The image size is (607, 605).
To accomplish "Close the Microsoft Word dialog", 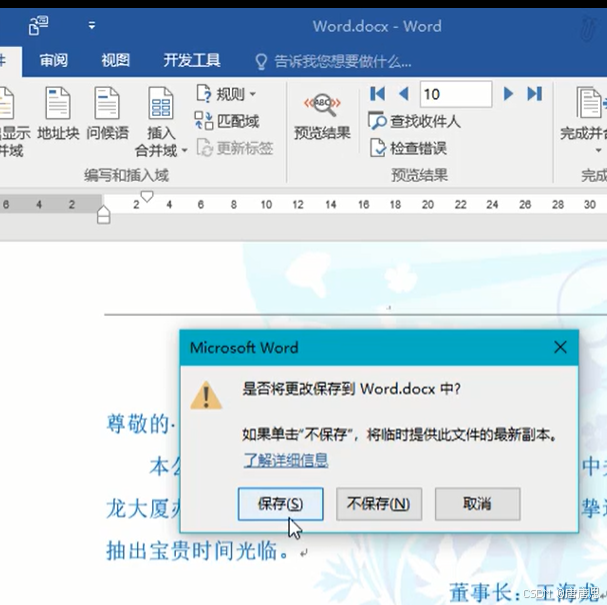I will 560,347.
